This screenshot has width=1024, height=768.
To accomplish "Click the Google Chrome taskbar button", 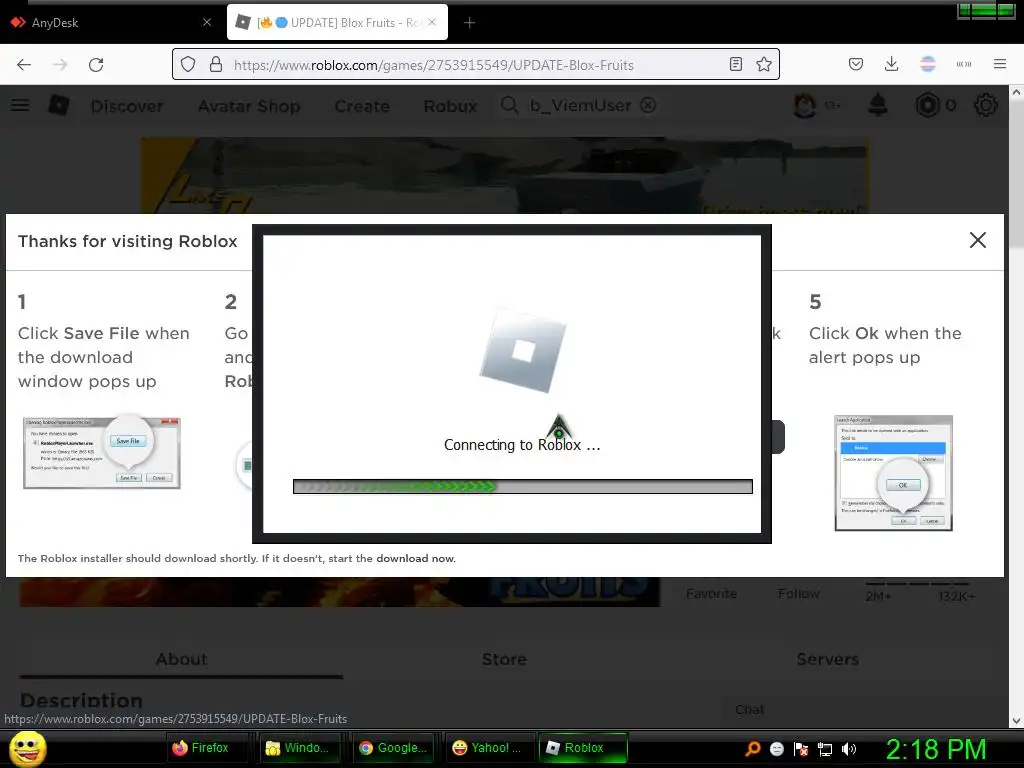I will [394, 748].
